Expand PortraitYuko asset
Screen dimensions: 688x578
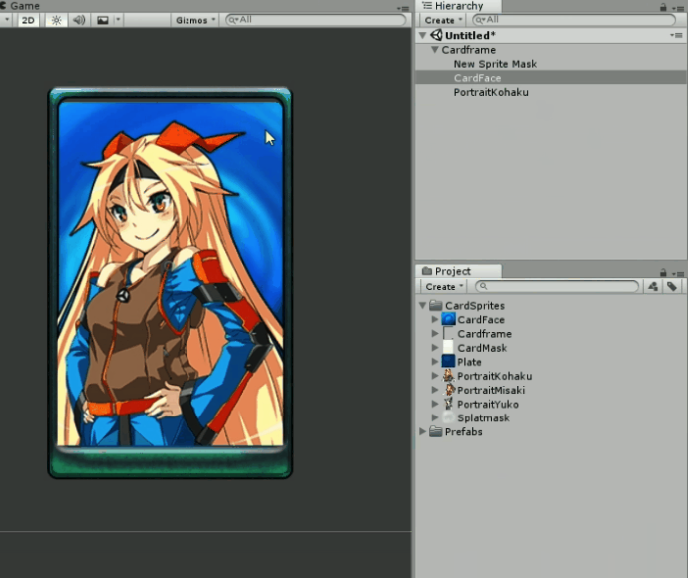(435, 403)
